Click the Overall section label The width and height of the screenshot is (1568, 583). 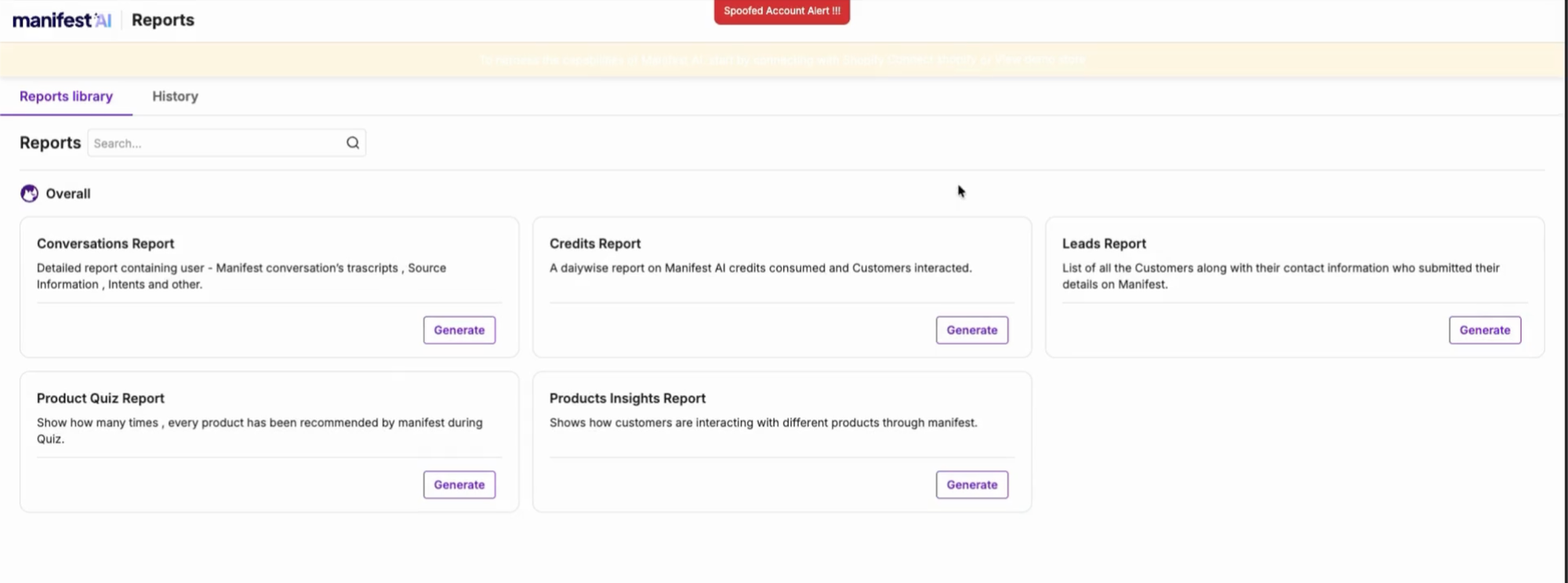pos(68,194)
